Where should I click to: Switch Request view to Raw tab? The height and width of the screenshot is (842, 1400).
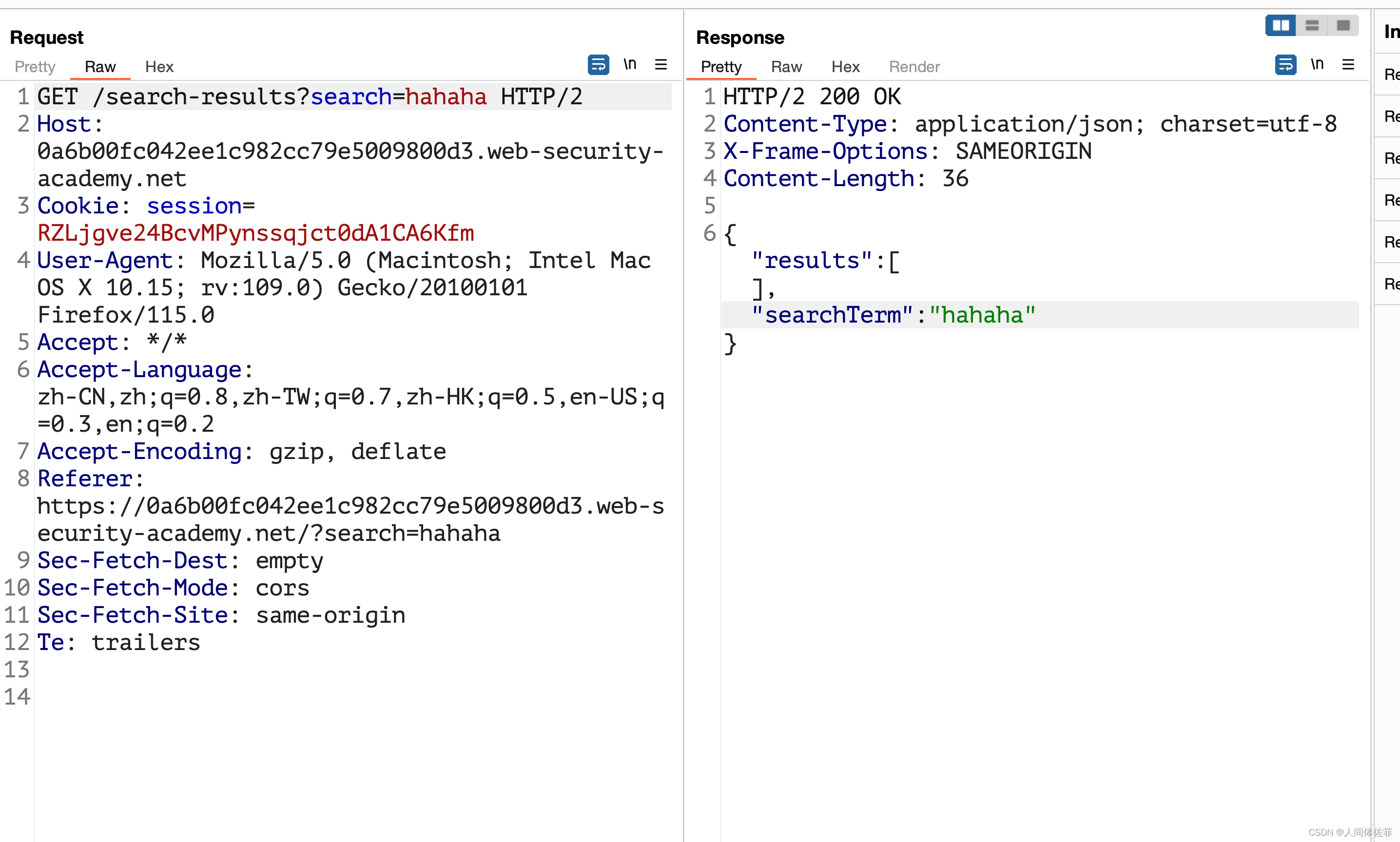click(100, 67)
